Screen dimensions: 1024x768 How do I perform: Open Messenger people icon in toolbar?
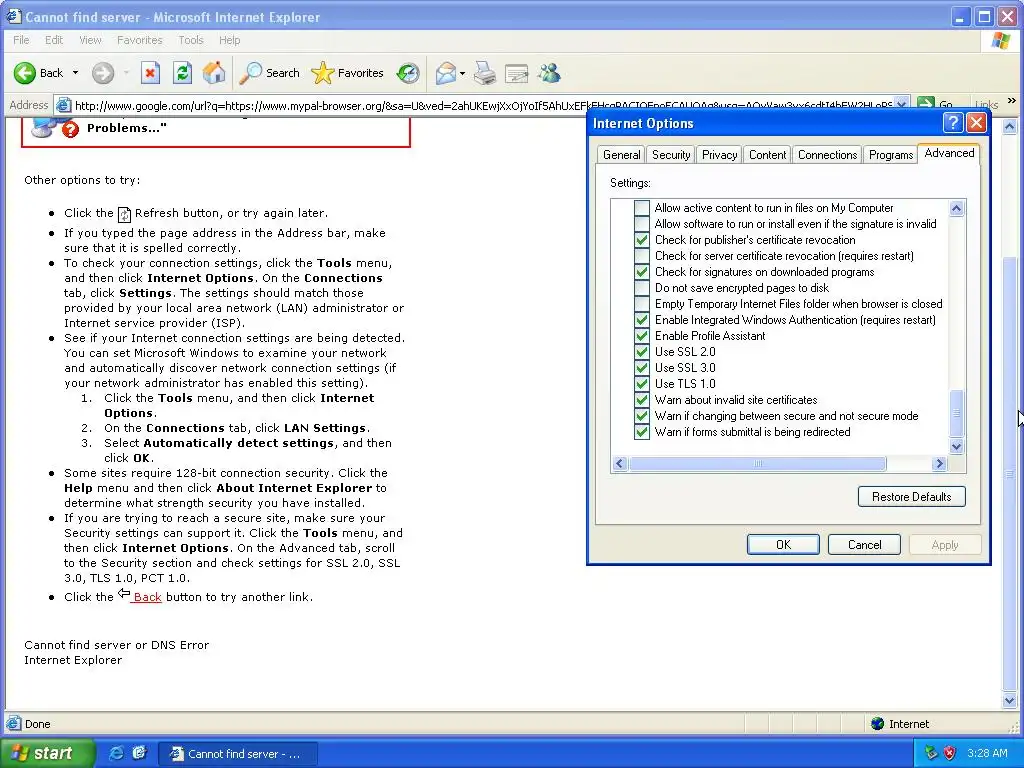pos(549,73)
